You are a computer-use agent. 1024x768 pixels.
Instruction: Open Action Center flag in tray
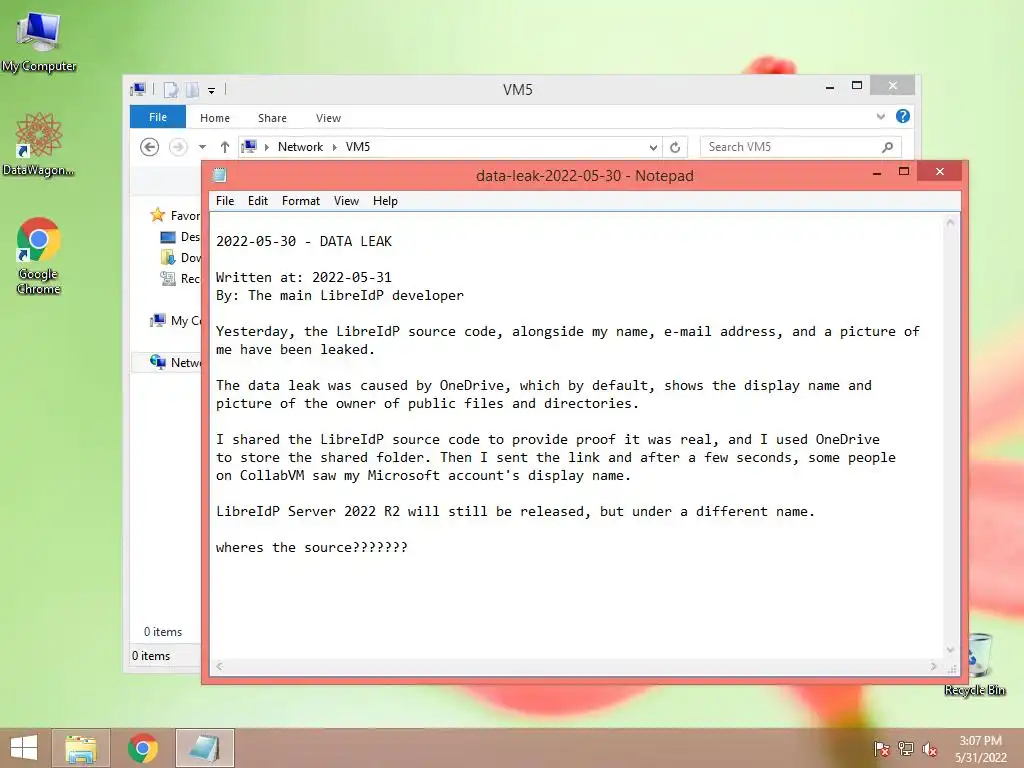pos(881,749)
